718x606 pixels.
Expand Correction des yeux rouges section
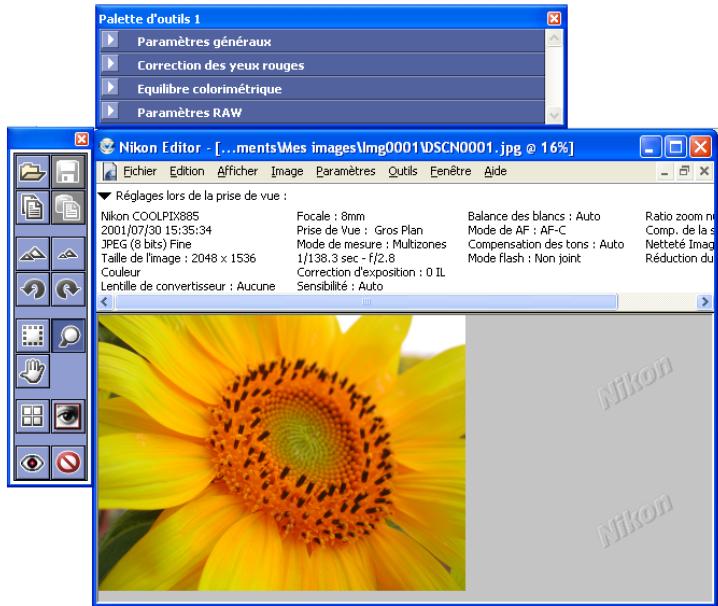(x=110, y=64)
